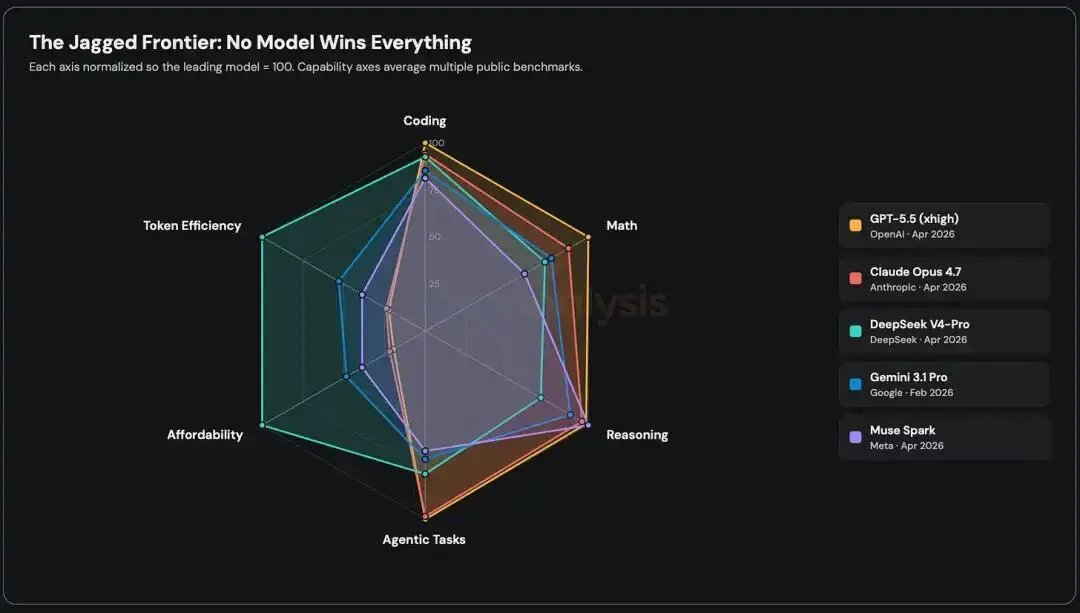The width and height of the screenshot is (1080, 613).
Task: Toggle the Claude Opus 4.7 legend entry
Action: tap(944, 278)
